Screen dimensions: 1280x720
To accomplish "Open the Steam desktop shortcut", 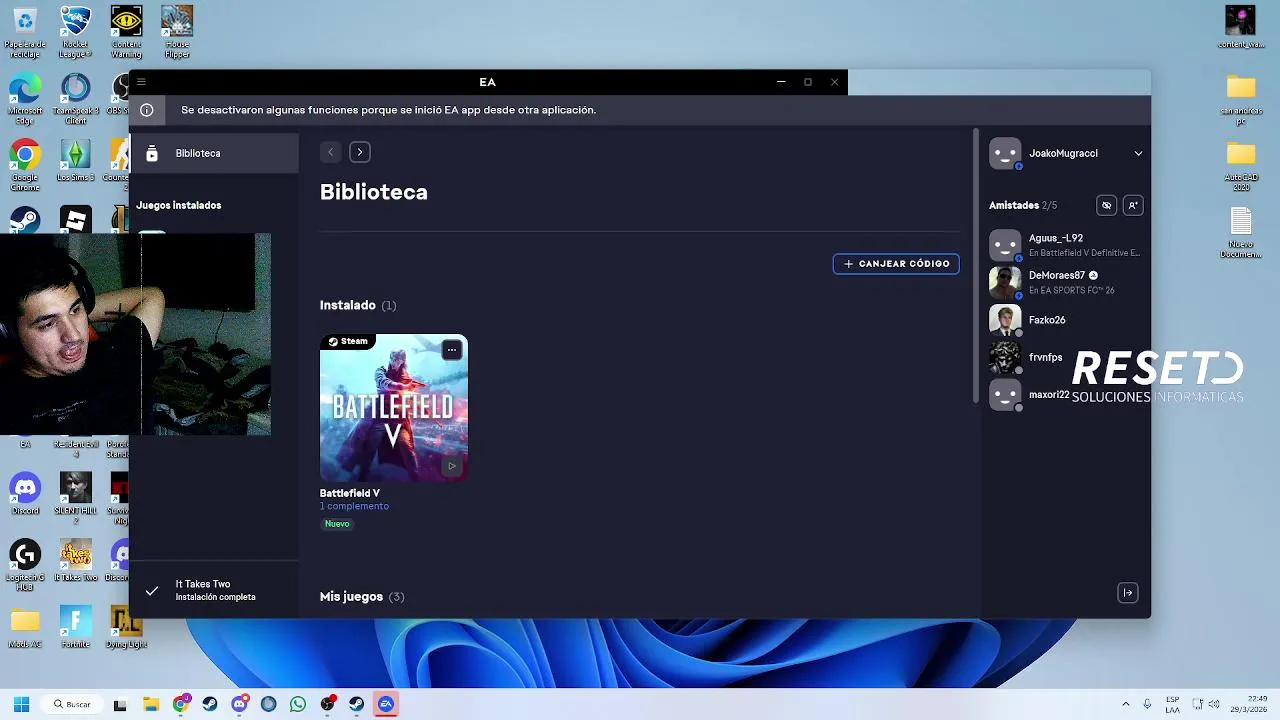I will pyautogui.click(x=25, y=220).
